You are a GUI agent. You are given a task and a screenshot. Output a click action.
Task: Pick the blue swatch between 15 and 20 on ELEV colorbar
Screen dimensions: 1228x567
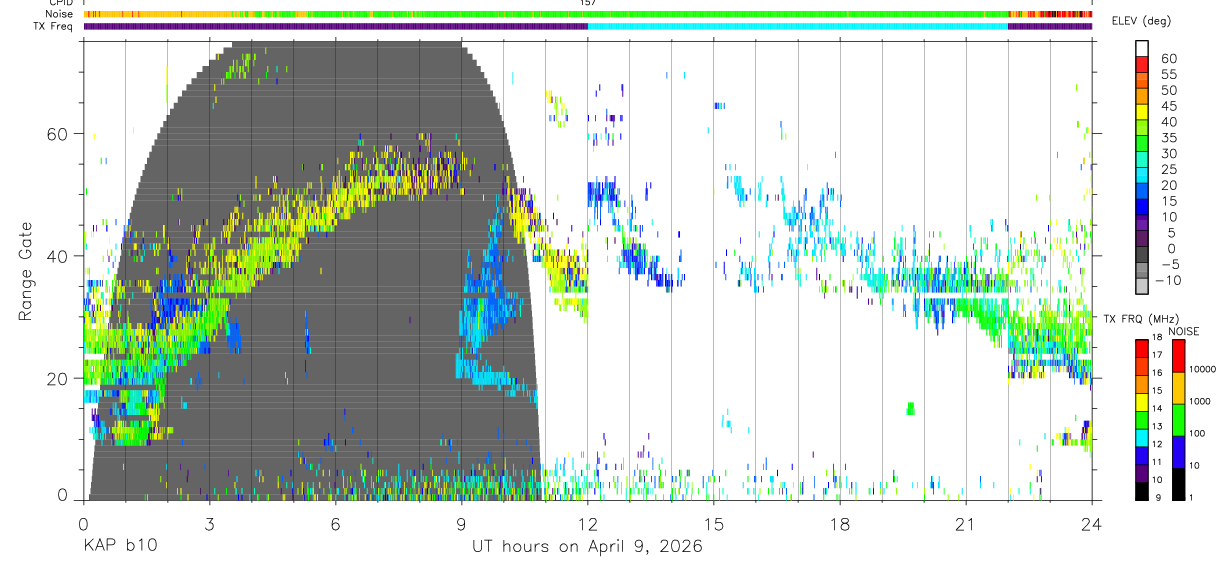pos(1143,193)
